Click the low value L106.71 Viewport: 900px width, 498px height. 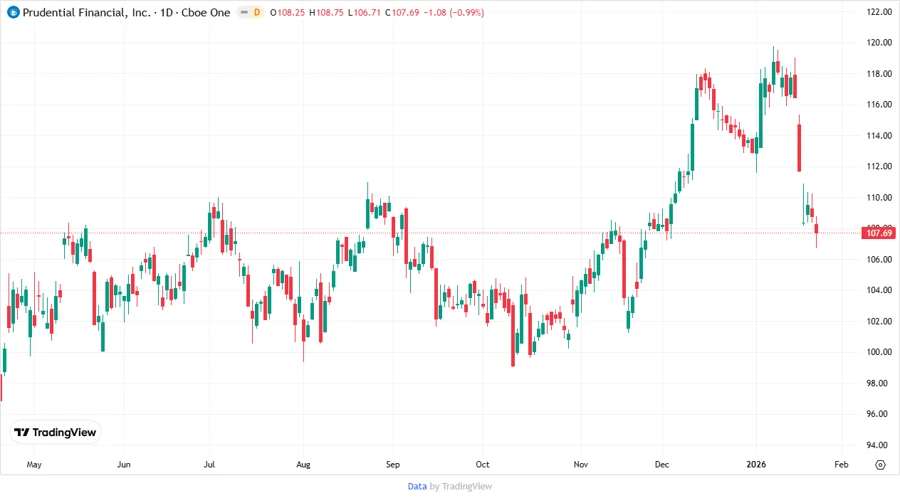[x=364, y=12]
